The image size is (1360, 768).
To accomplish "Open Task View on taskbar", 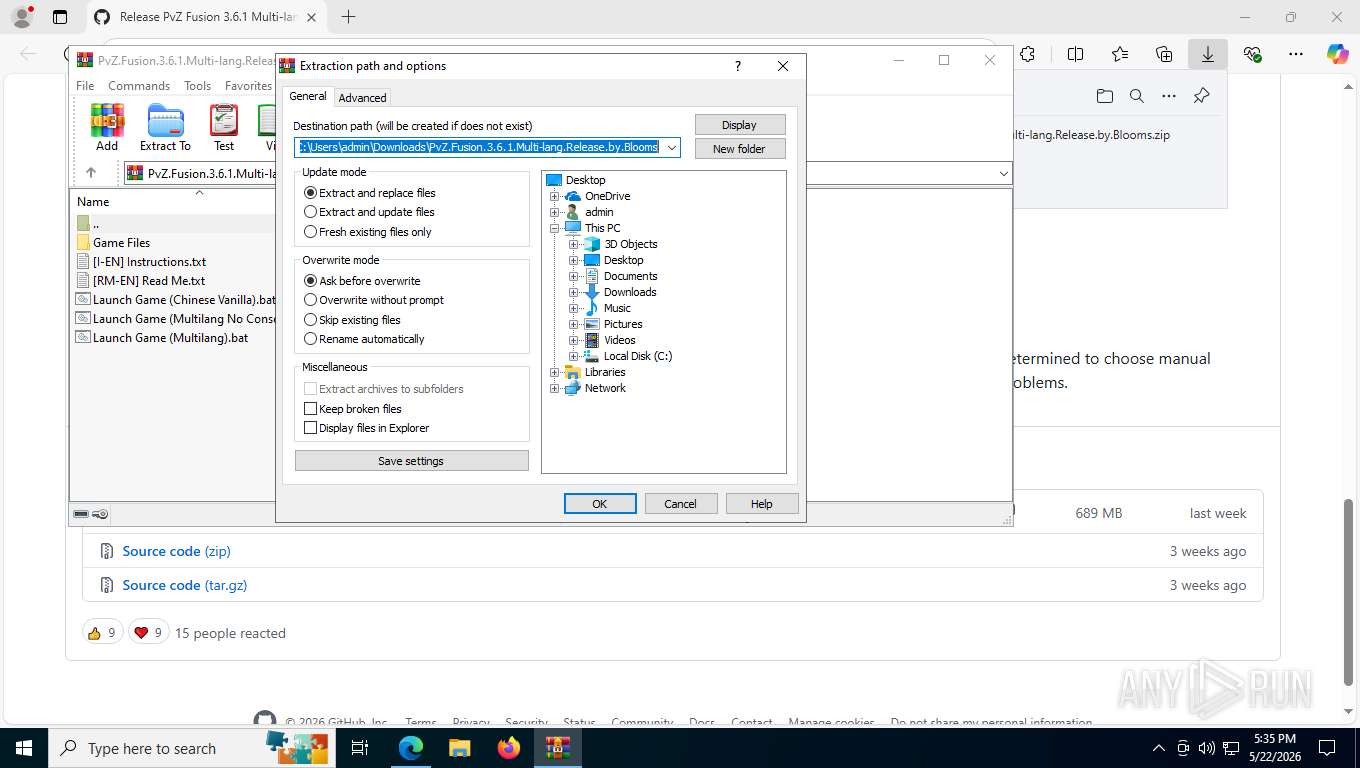I will 360,748.
